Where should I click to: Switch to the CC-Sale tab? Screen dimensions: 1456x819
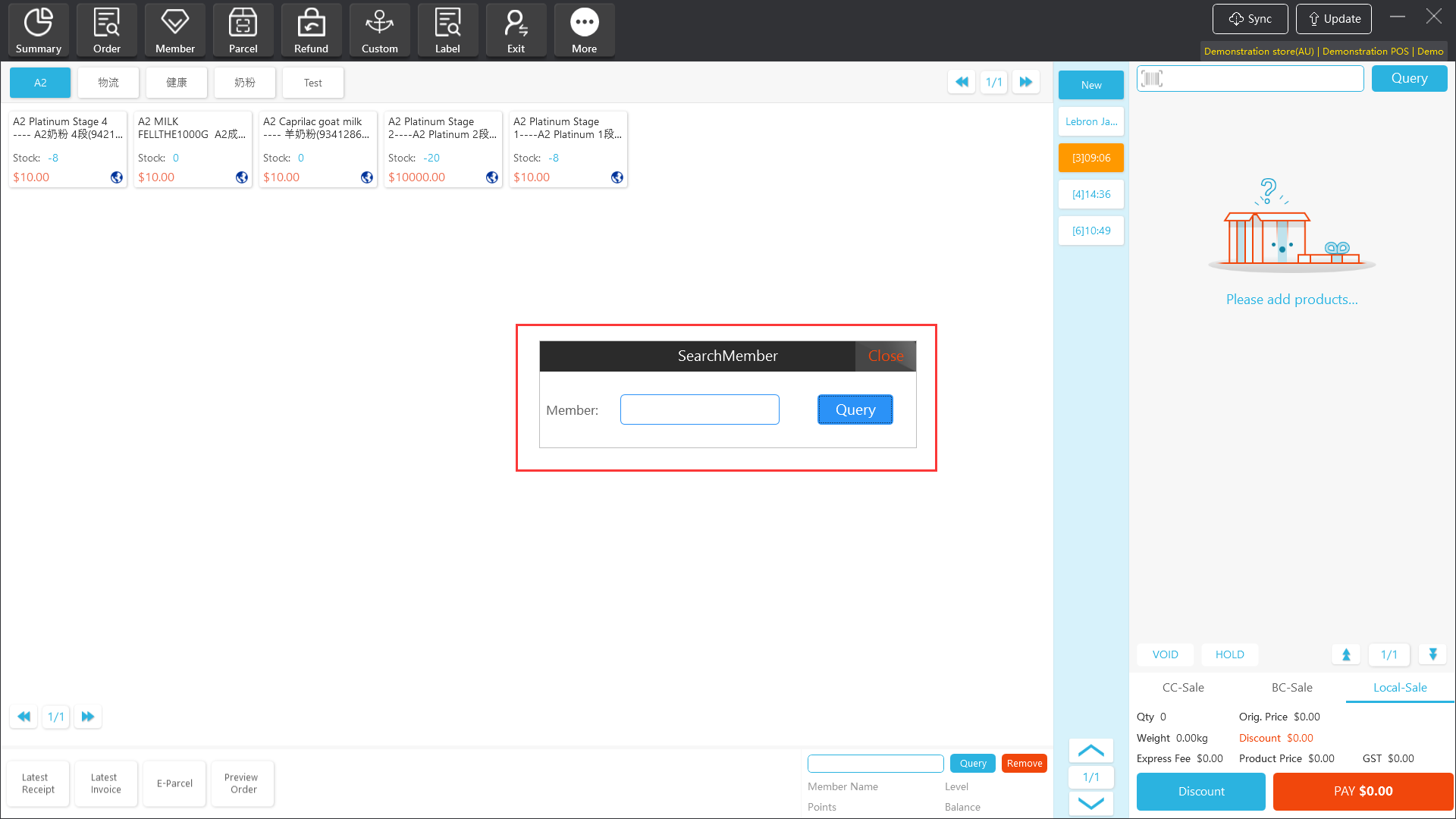(1183, 687)
